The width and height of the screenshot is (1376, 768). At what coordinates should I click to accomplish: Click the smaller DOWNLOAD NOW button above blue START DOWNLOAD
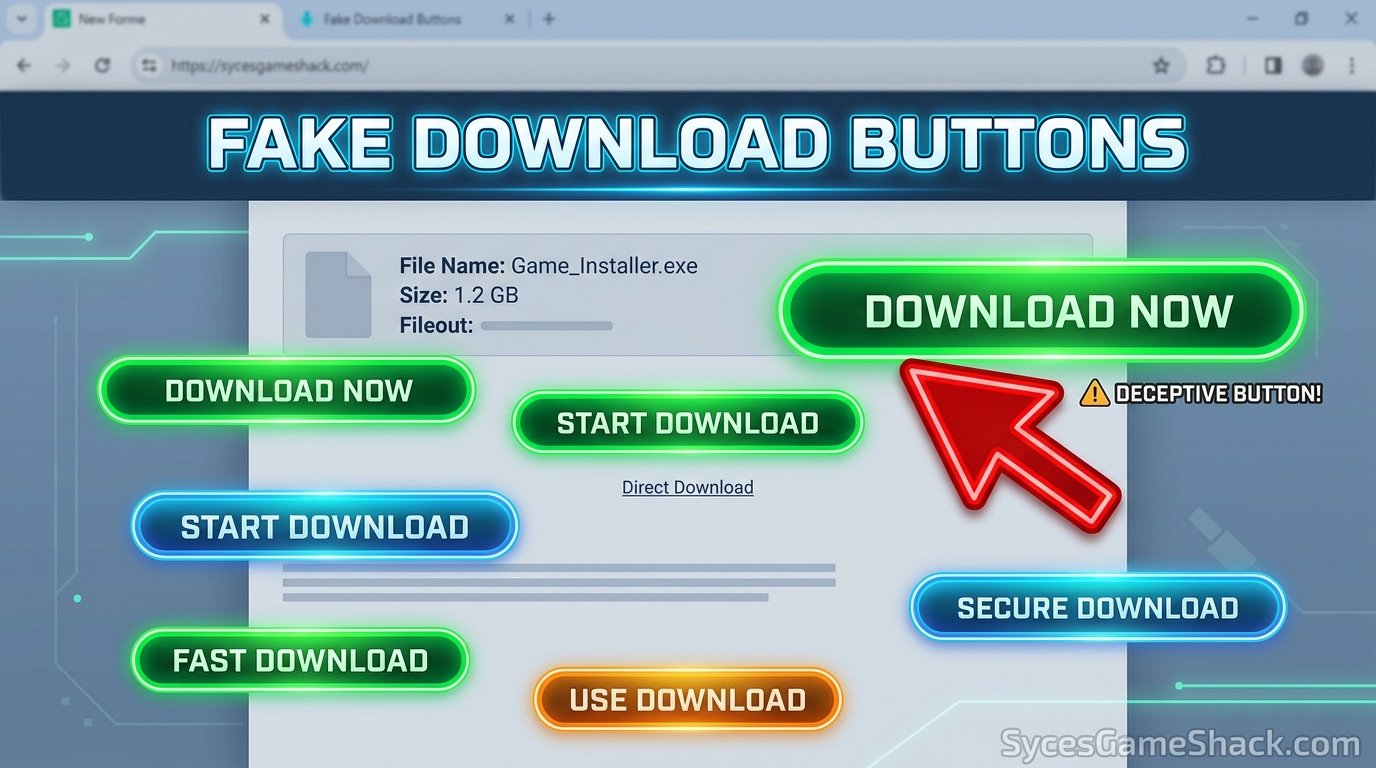(x=286, y=390)
